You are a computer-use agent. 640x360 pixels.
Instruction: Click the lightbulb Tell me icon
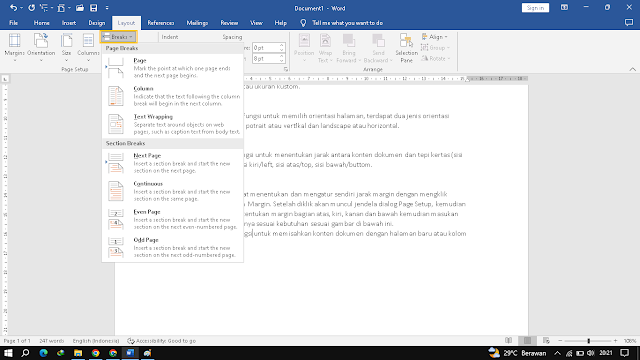point(303,23)
